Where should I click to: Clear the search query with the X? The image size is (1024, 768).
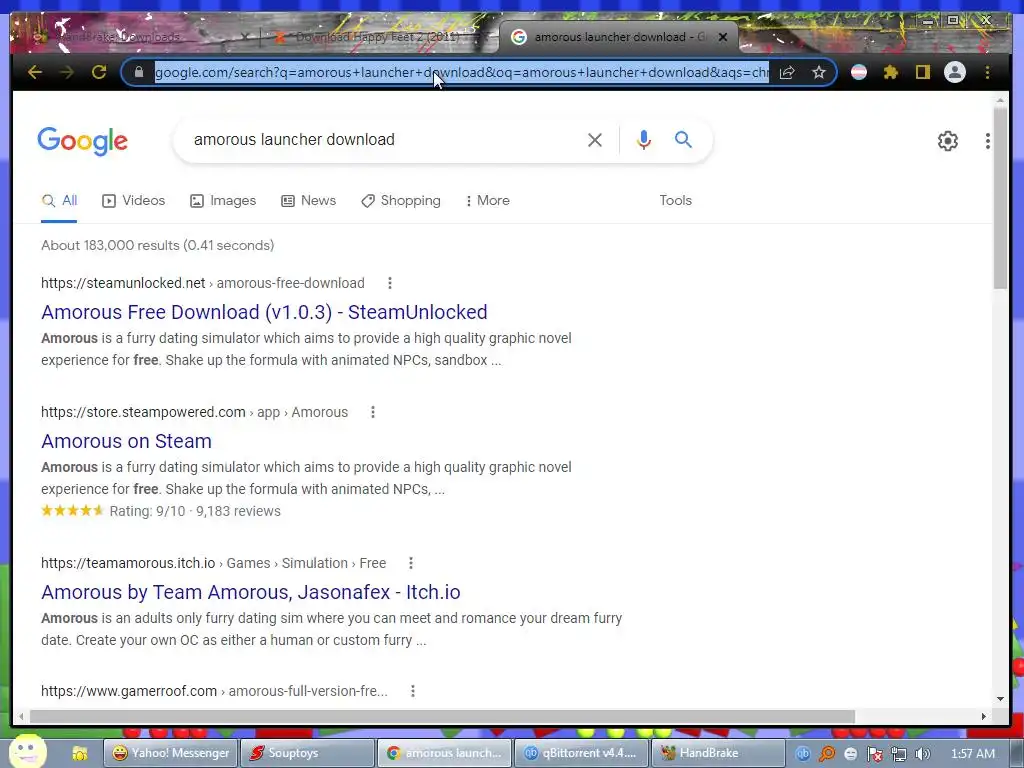594,140
